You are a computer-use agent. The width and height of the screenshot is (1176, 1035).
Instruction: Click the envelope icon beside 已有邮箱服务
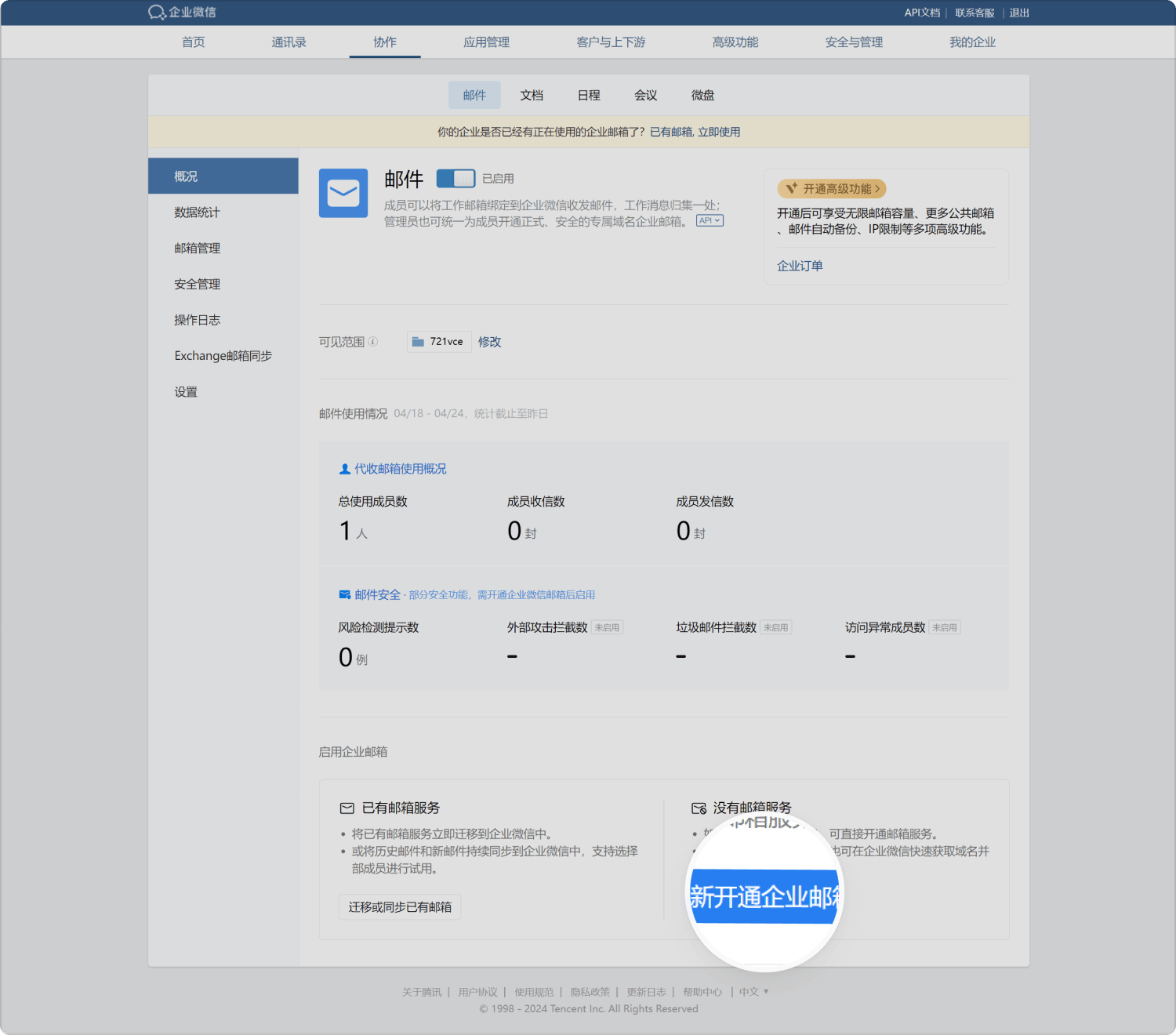[x=347, y=808]
